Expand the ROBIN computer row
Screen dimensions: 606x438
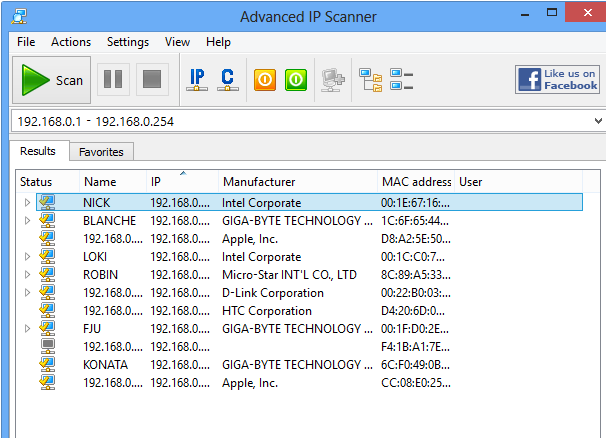(27, 275)
